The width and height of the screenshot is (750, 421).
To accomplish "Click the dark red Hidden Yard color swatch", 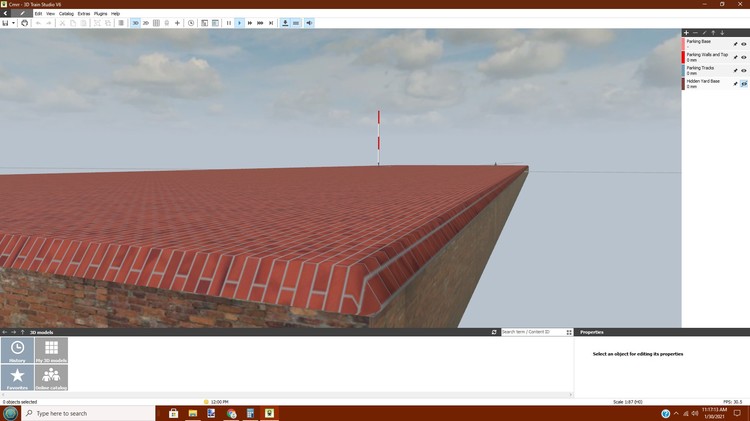I will pos(684,84).
